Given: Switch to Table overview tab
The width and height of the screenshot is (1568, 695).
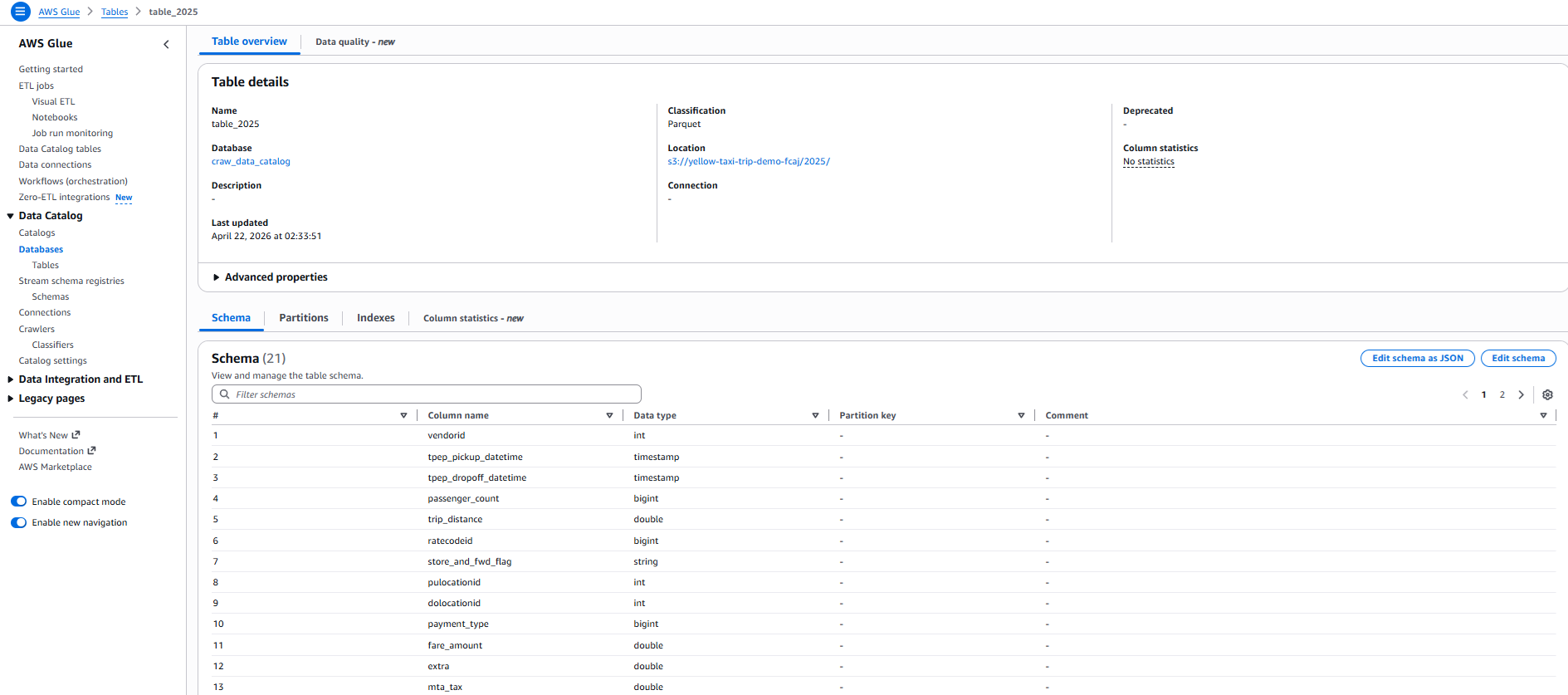Looking at the screenshot, I should 249,41.
